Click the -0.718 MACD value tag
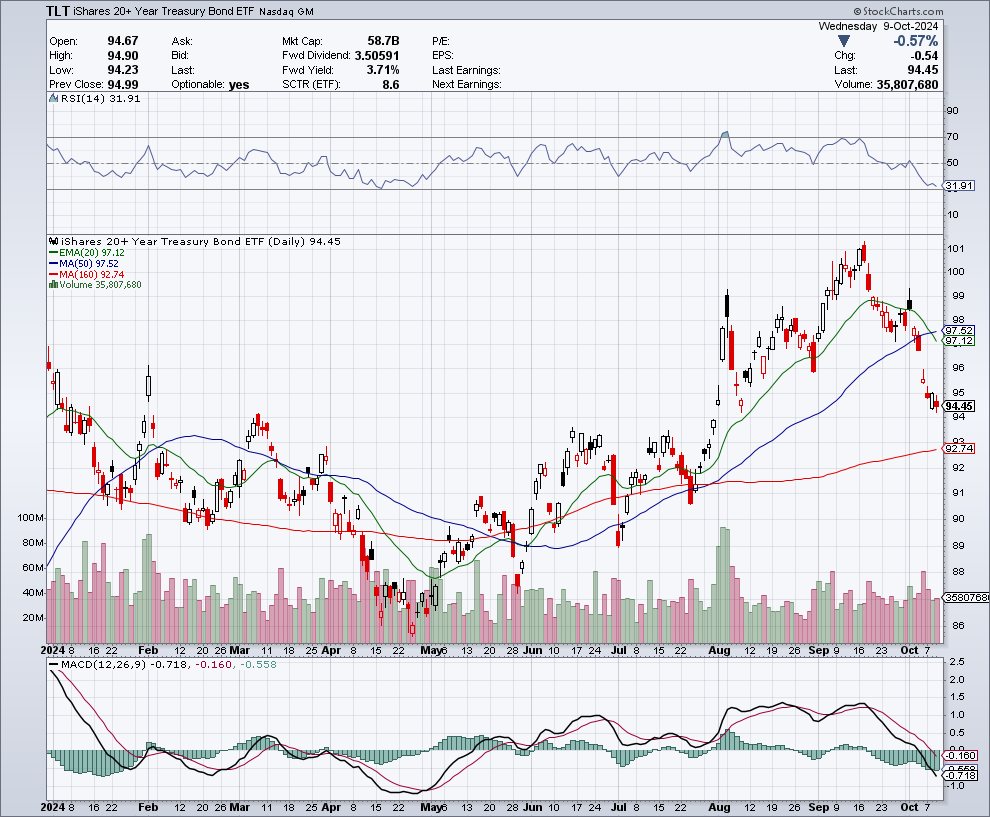This screenshot has height=817, width=990. pos(961,775)
